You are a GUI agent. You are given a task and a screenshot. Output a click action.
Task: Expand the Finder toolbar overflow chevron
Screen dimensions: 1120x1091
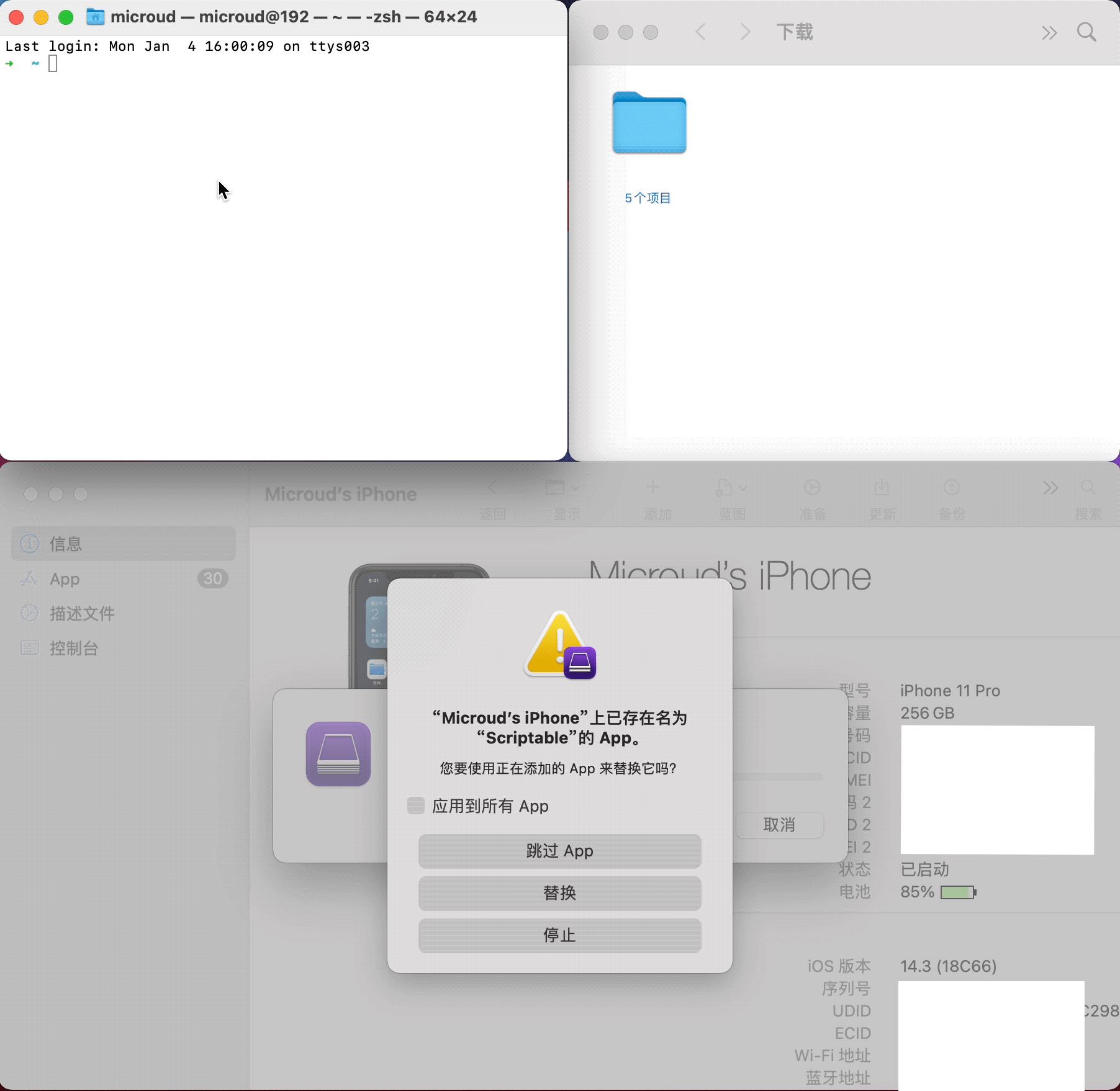pyautogui.click(x=1049, y=32)
